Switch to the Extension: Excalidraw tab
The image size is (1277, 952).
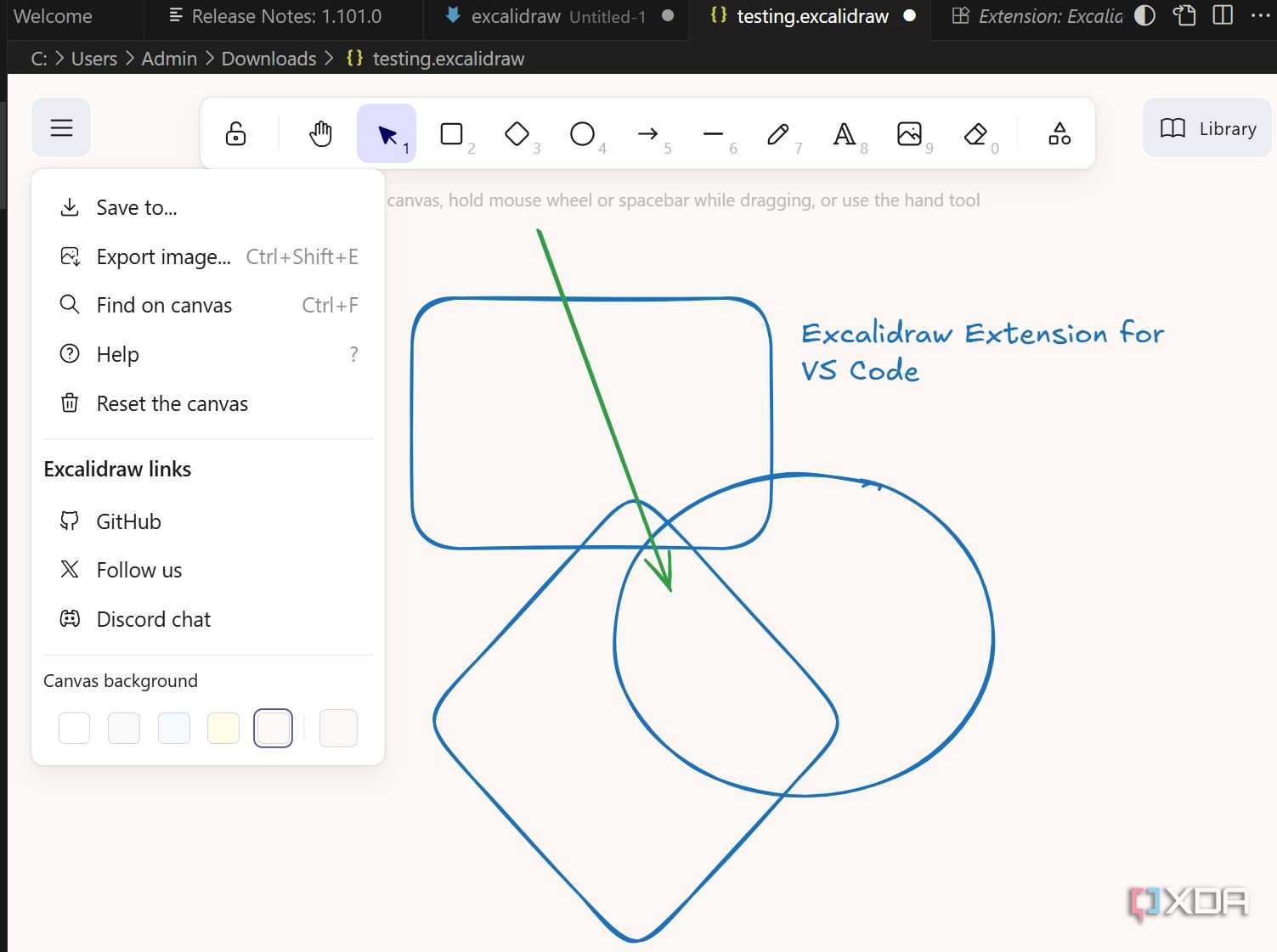pos(1037,16)
